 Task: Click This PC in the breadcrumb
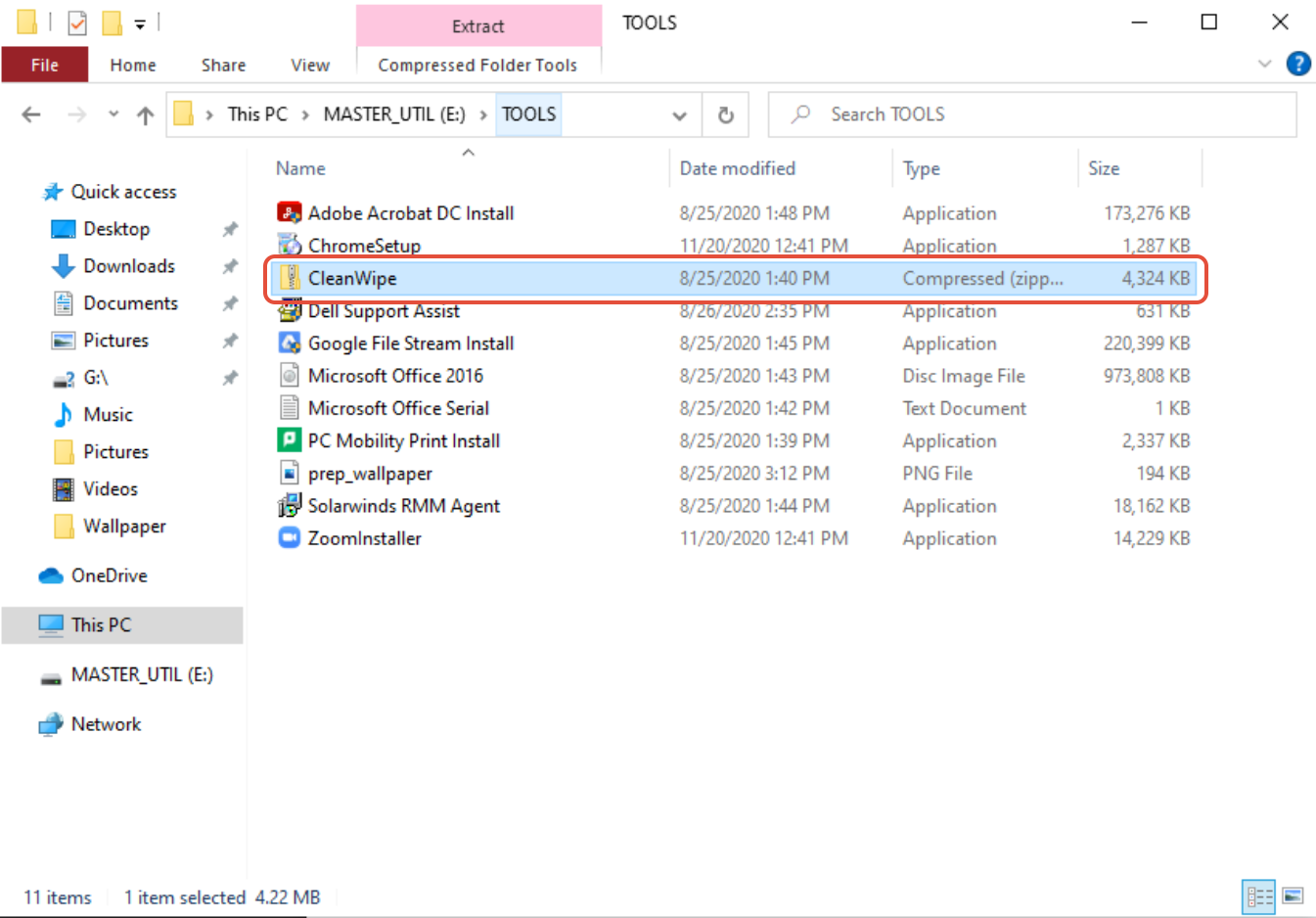[257, 115]
